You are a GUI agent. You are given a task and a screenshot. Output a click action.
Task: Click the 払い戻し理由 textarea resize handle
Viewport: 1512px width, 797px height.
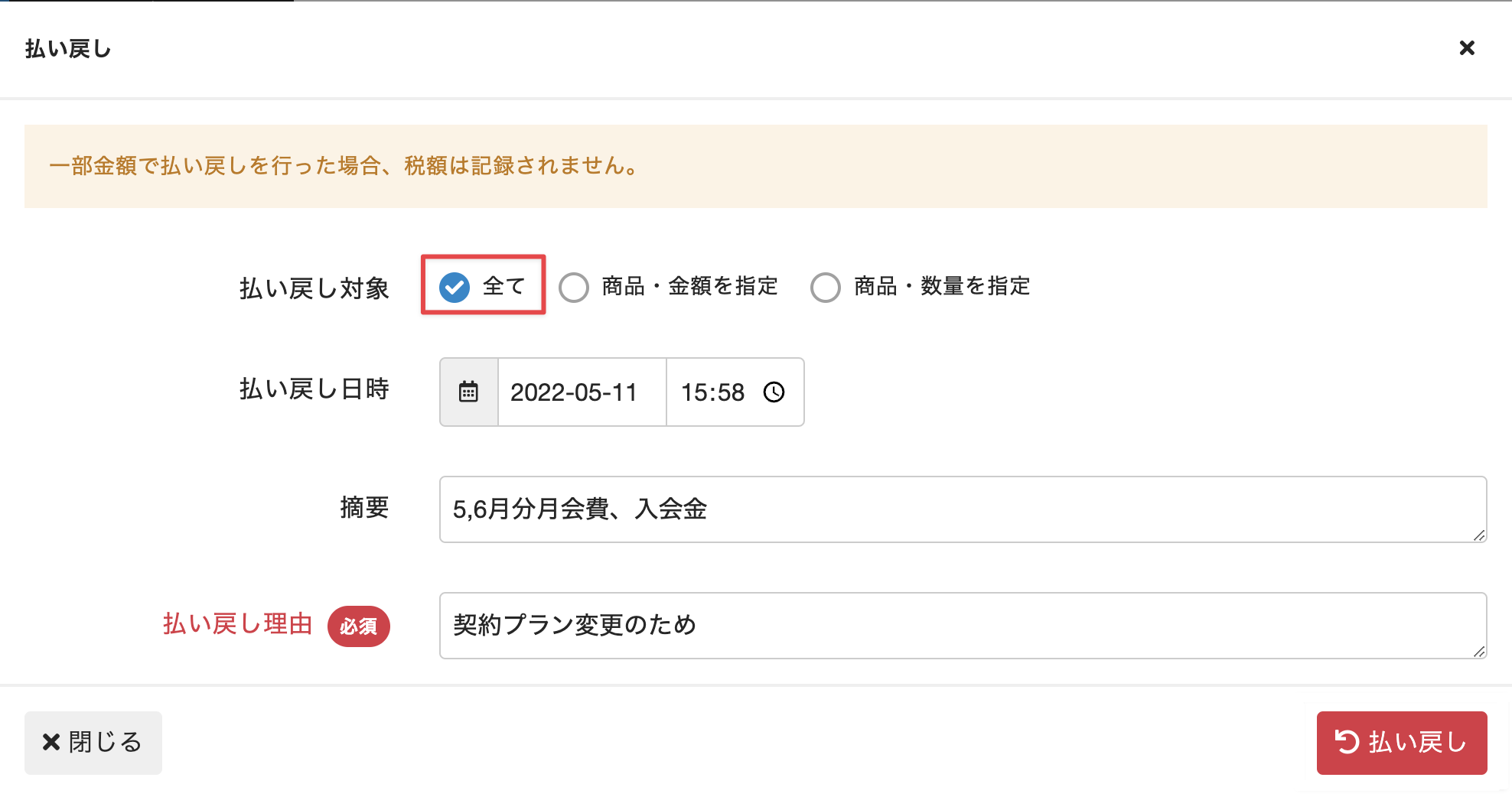point(1479,652)
